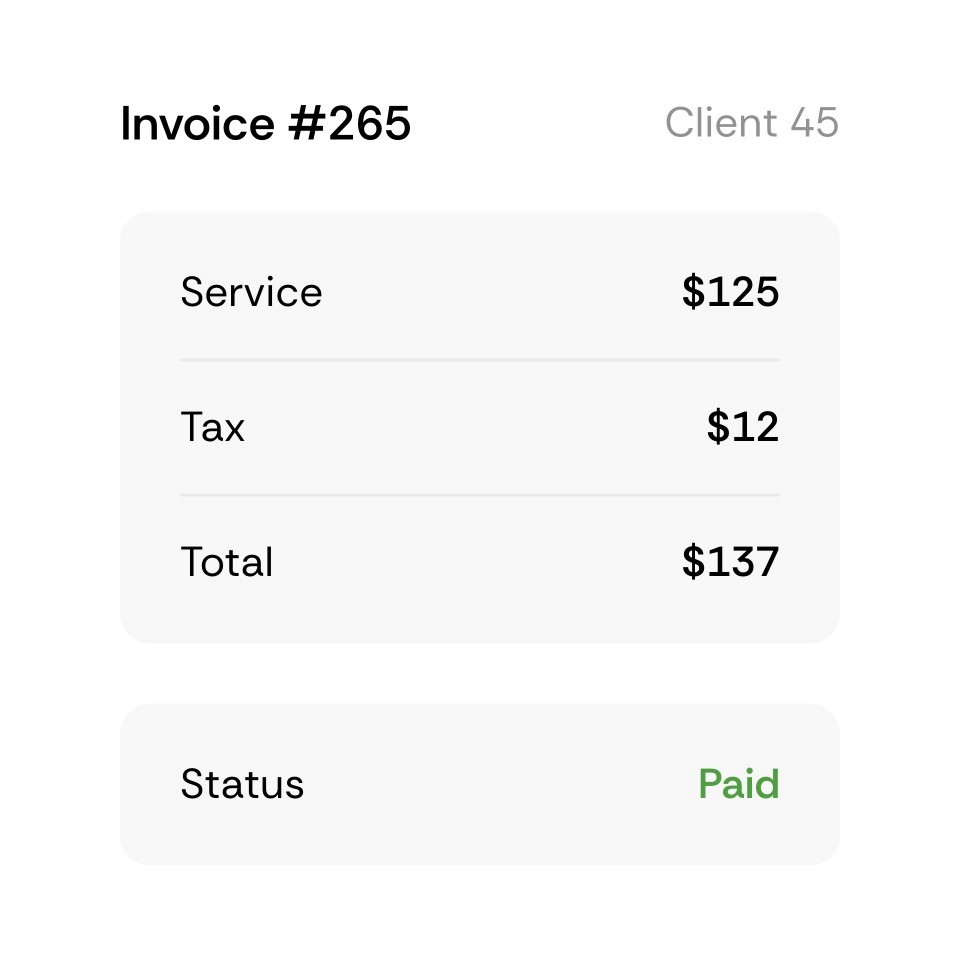The width and height of the screenshot is (960, 960).
Task: Select the $12 tax amount
Action: (742, 427)
